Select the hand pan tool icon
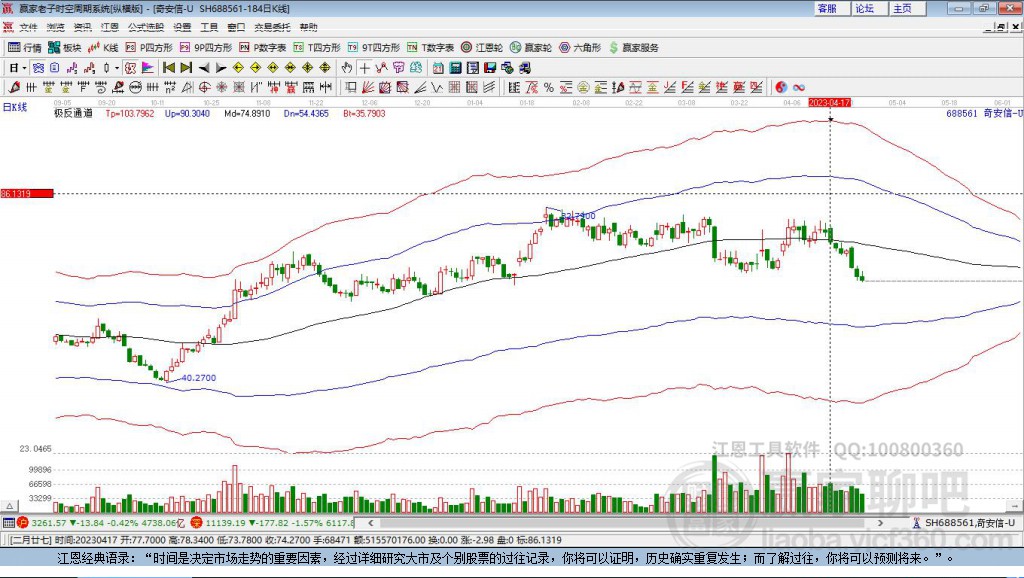The image size is (1024, 578). coord(347,68)
